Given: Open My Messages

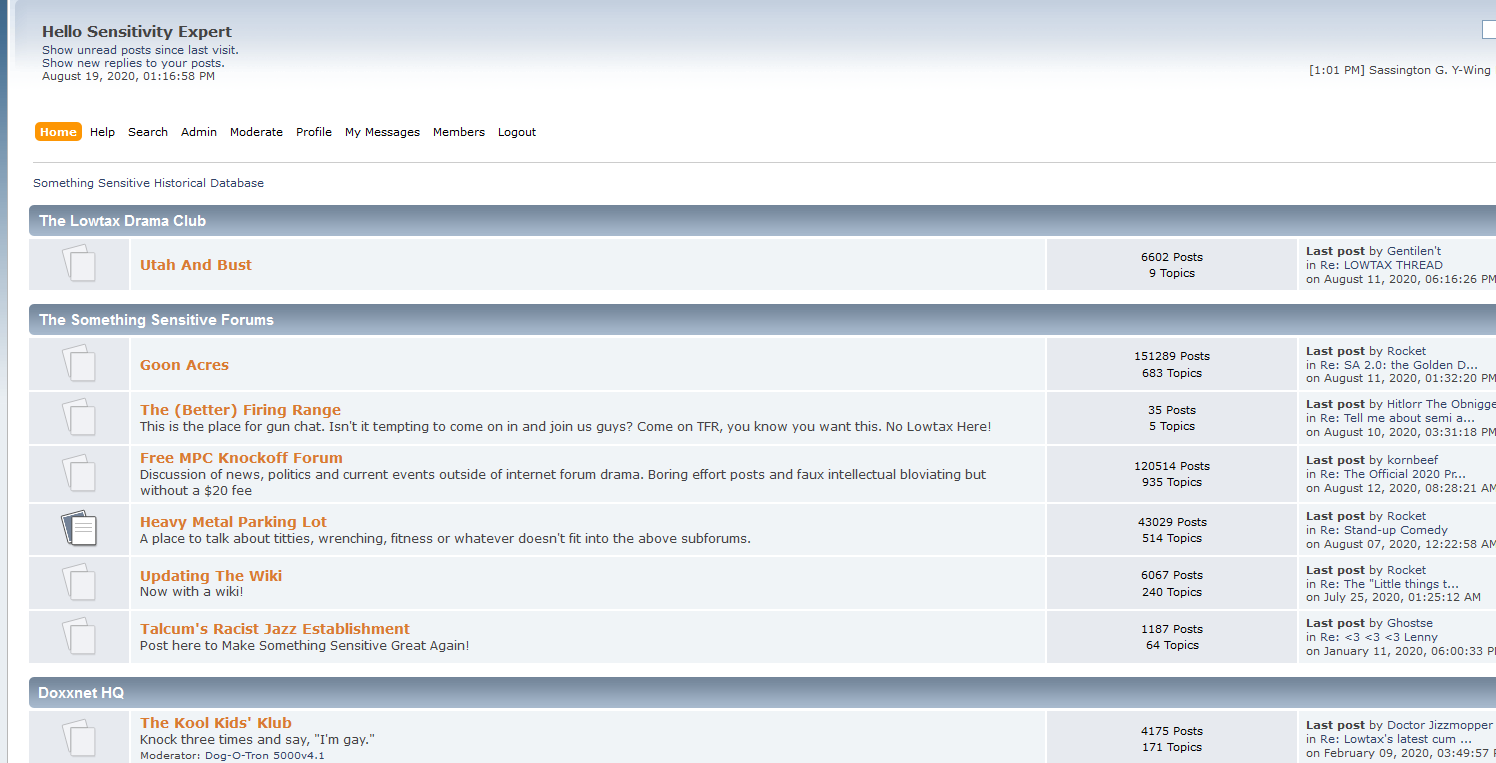Looking at the screenshot, I should [382, 132].
